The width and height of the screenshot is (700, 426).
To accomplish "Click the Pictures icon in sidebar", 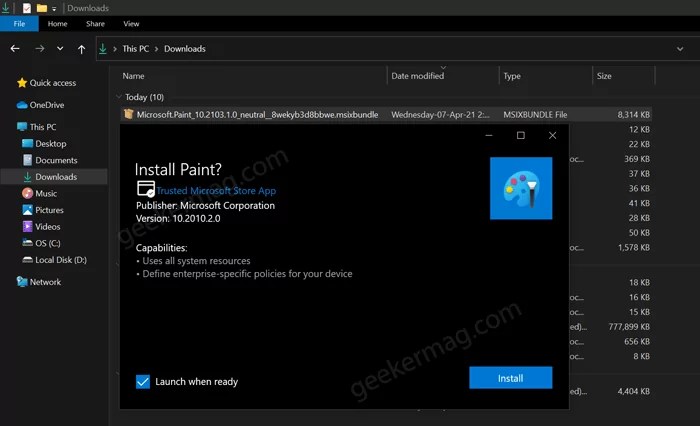I will tap(27, 210).
